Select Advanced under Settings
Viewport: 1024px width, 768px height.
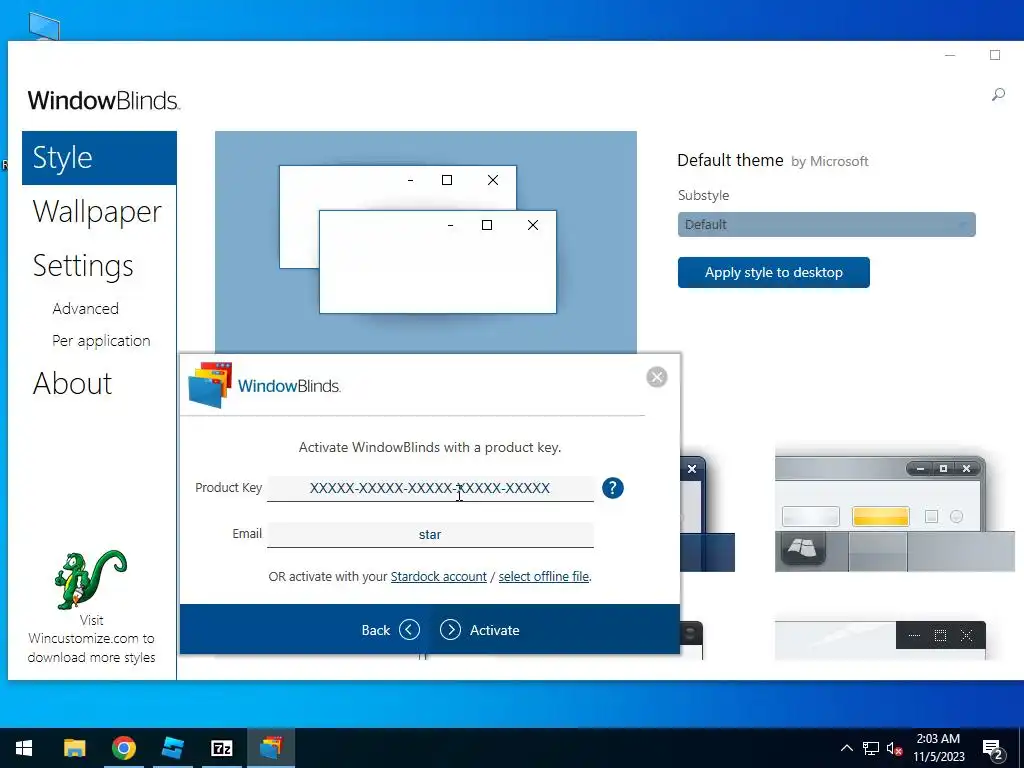pyautogui.click(x=86, y=308)
